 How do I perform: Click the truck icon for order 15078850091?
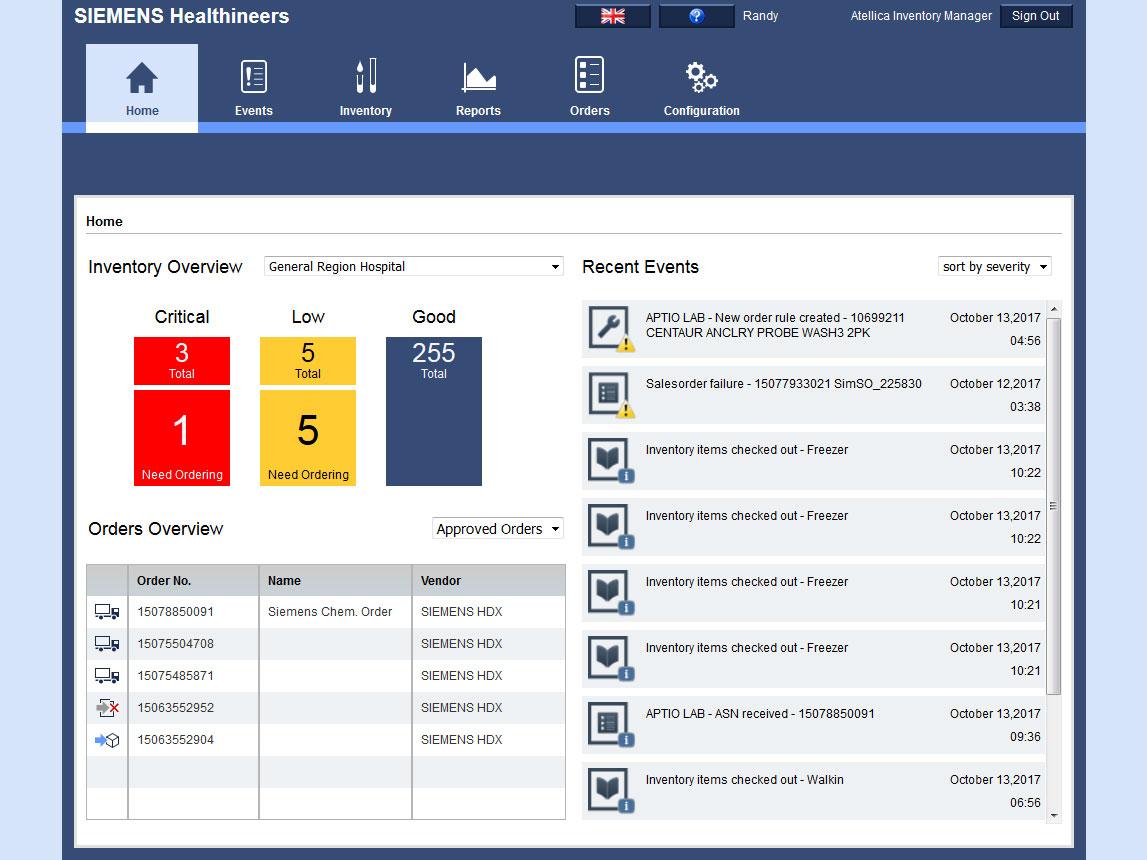(x=107, y=612)
